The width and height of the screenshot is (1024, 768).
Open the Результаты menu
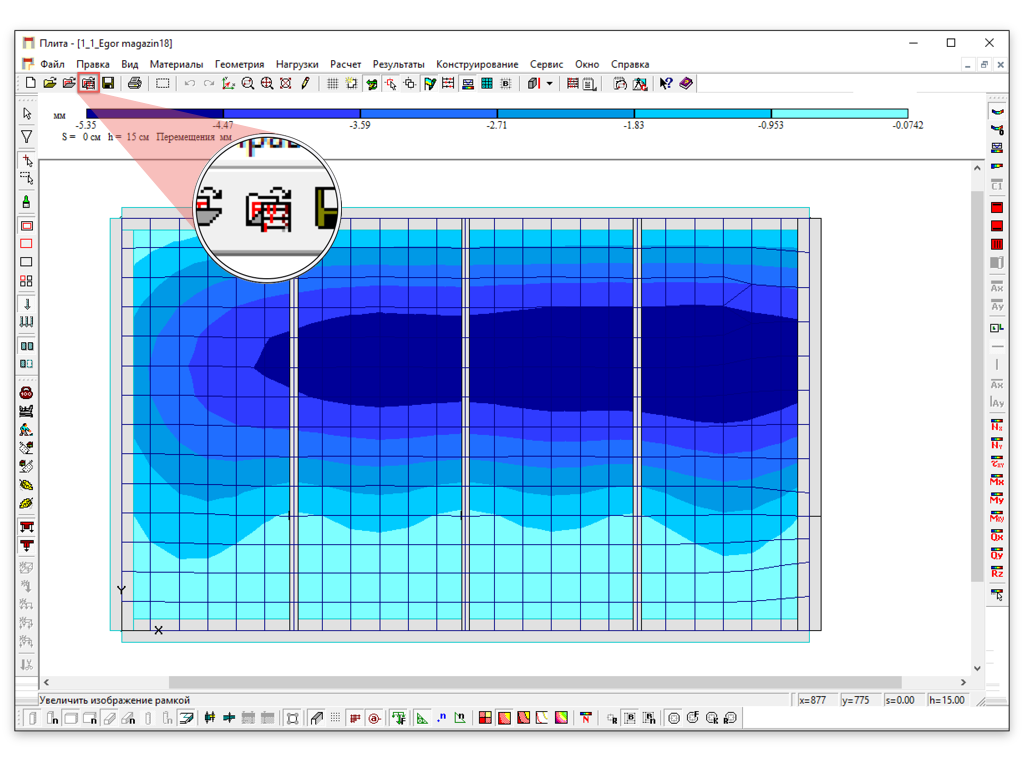tap(398, 64)
